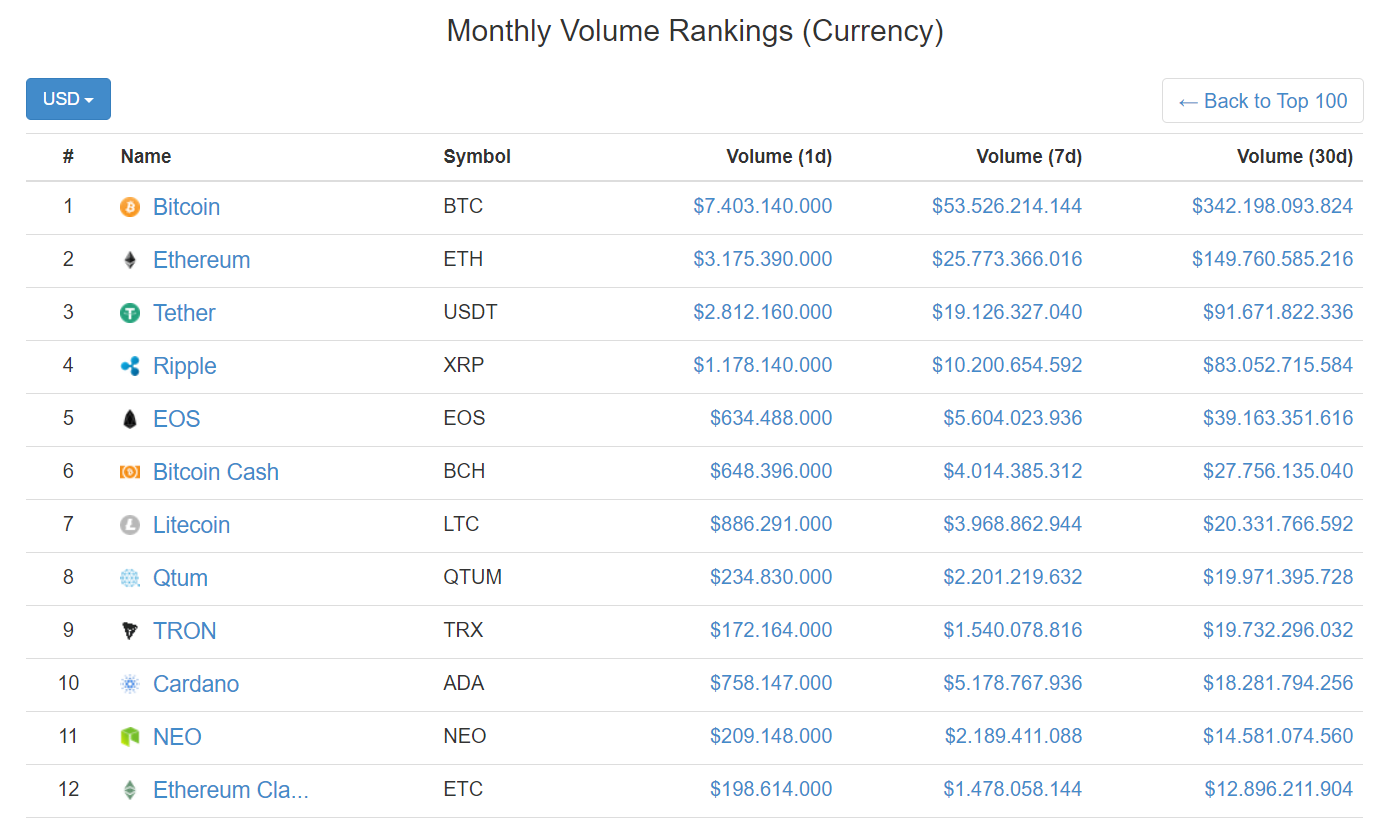Click the Qtum logo icon
This screenshot has width=1379, height=821.
point(130,578)
